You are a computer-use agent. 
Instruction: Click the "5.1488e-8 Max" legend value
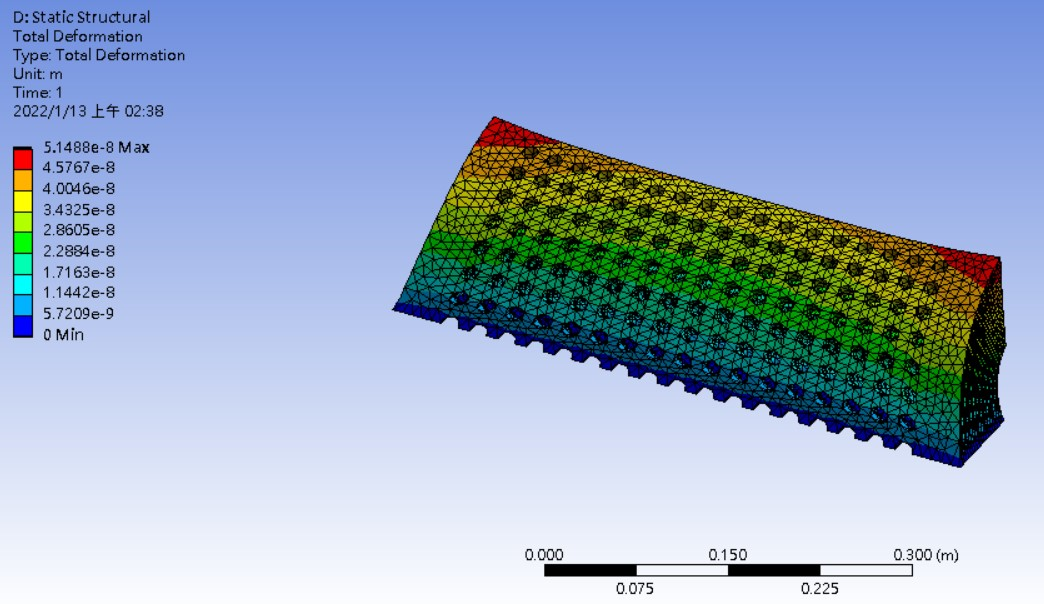[x=96, y=147]
